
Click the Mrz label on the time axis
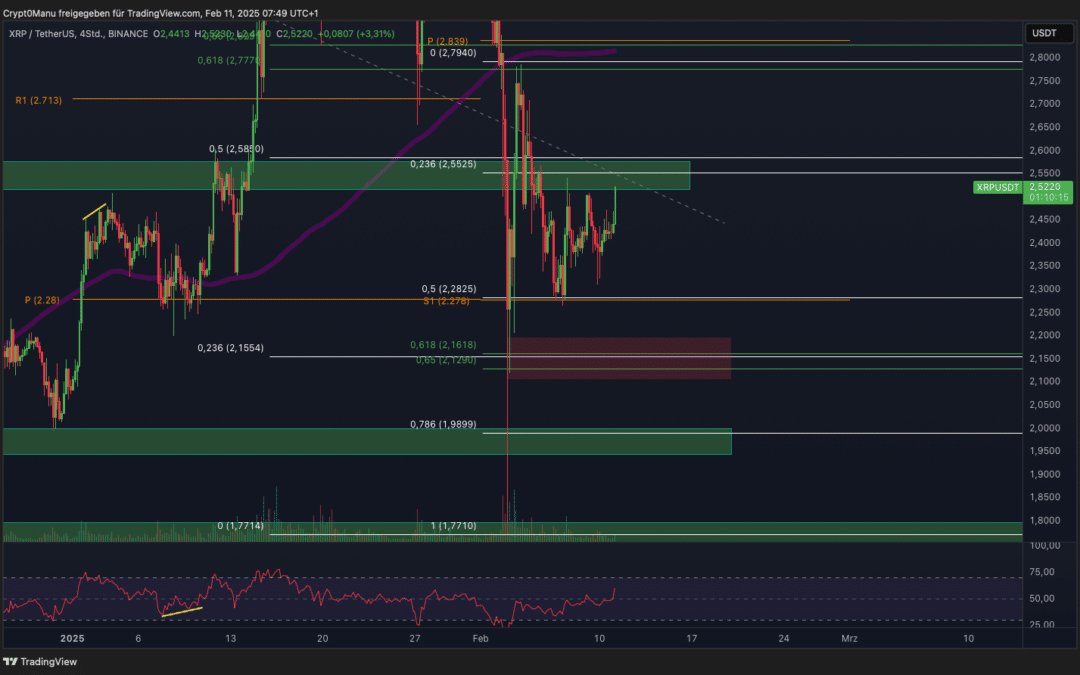849,638
